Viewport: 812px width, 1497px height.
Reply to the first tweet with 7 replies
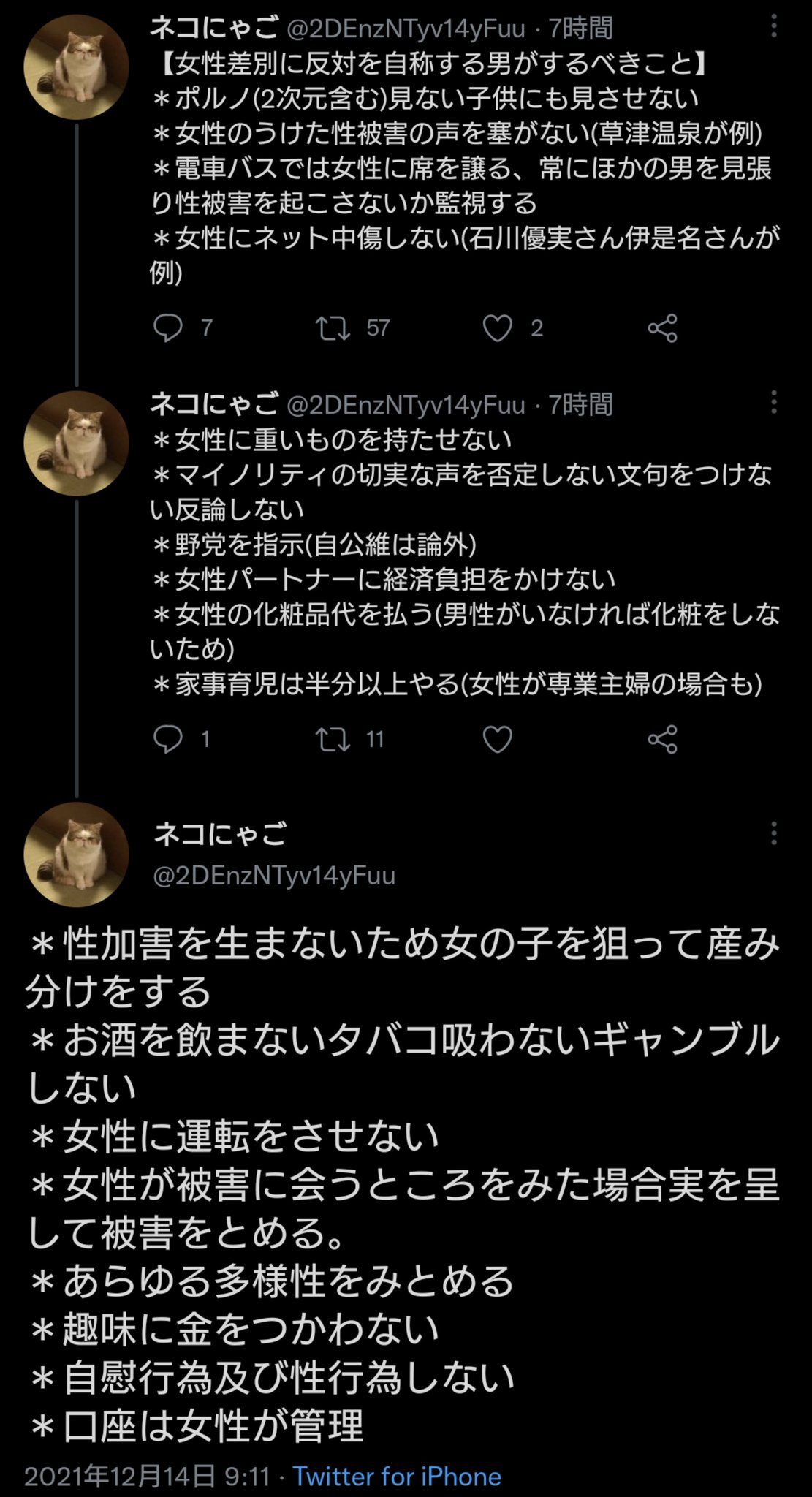pyautogui.click(x=167, y=328)
